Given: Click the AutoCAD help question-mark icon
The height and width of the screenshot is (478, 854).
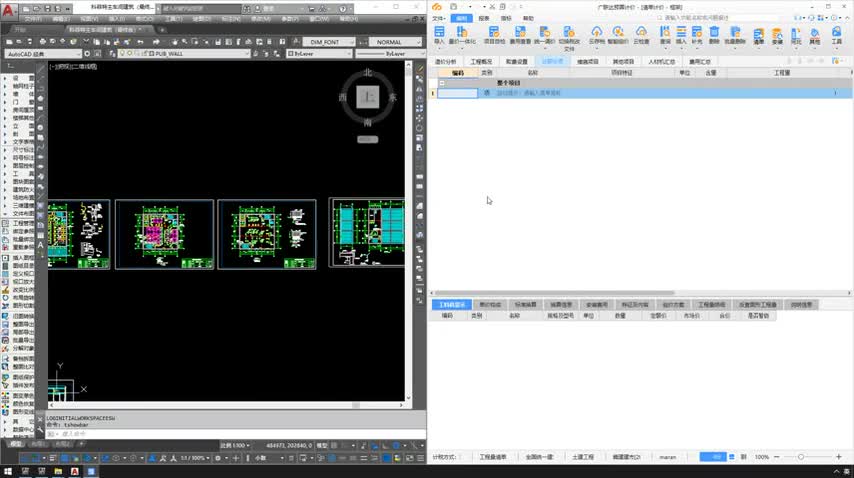Looking at the screenshot, I should click(343, 9).
